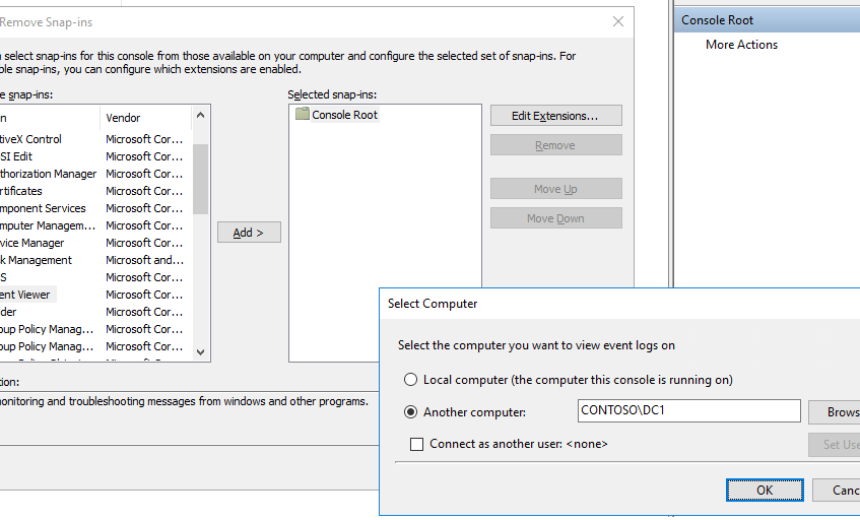Click More Actions in Actions pane
860x520 pixels.
(x=742, y=44)
